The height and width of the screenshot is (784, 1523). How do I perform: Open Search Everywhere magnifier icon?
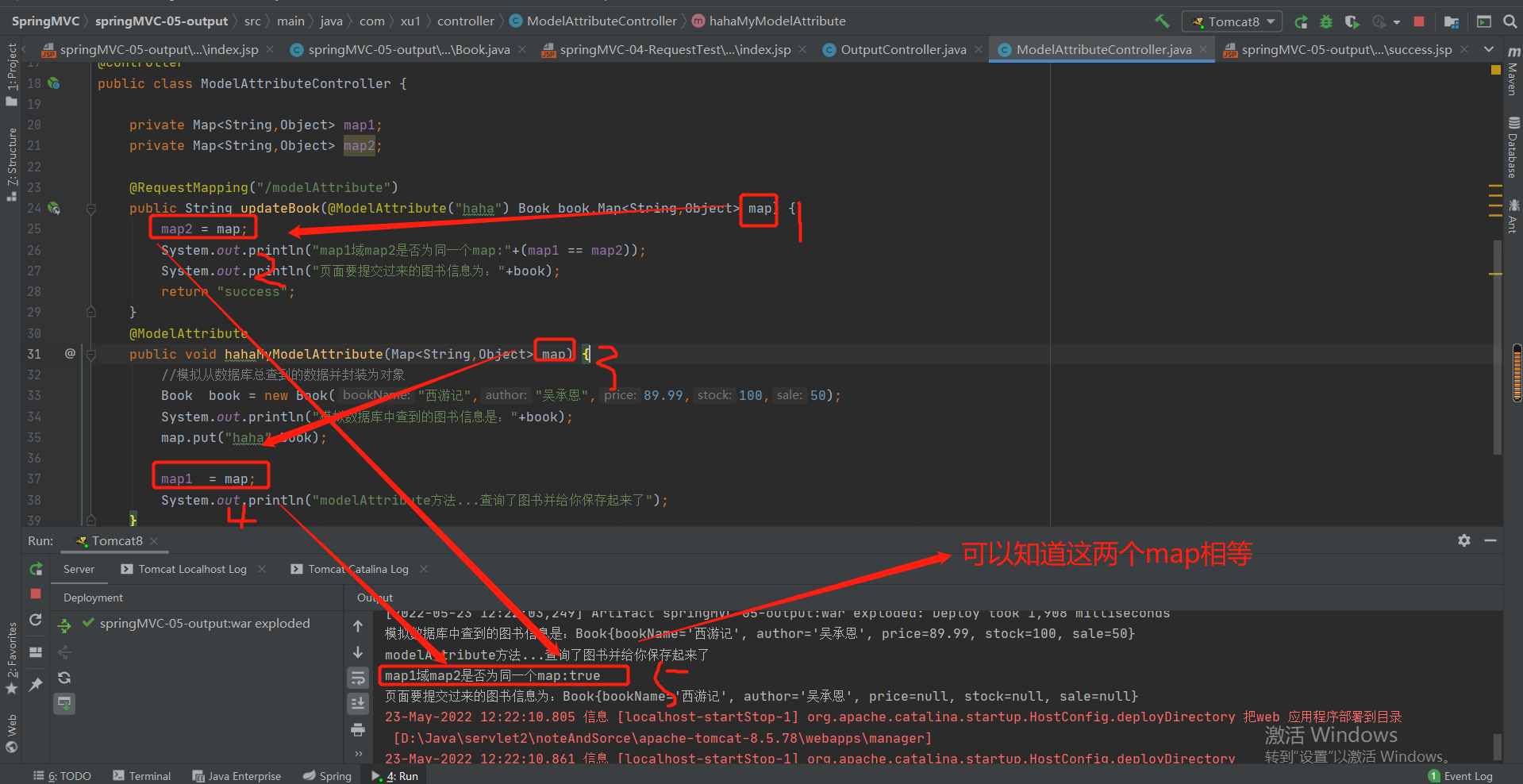tap(1510, 21)
